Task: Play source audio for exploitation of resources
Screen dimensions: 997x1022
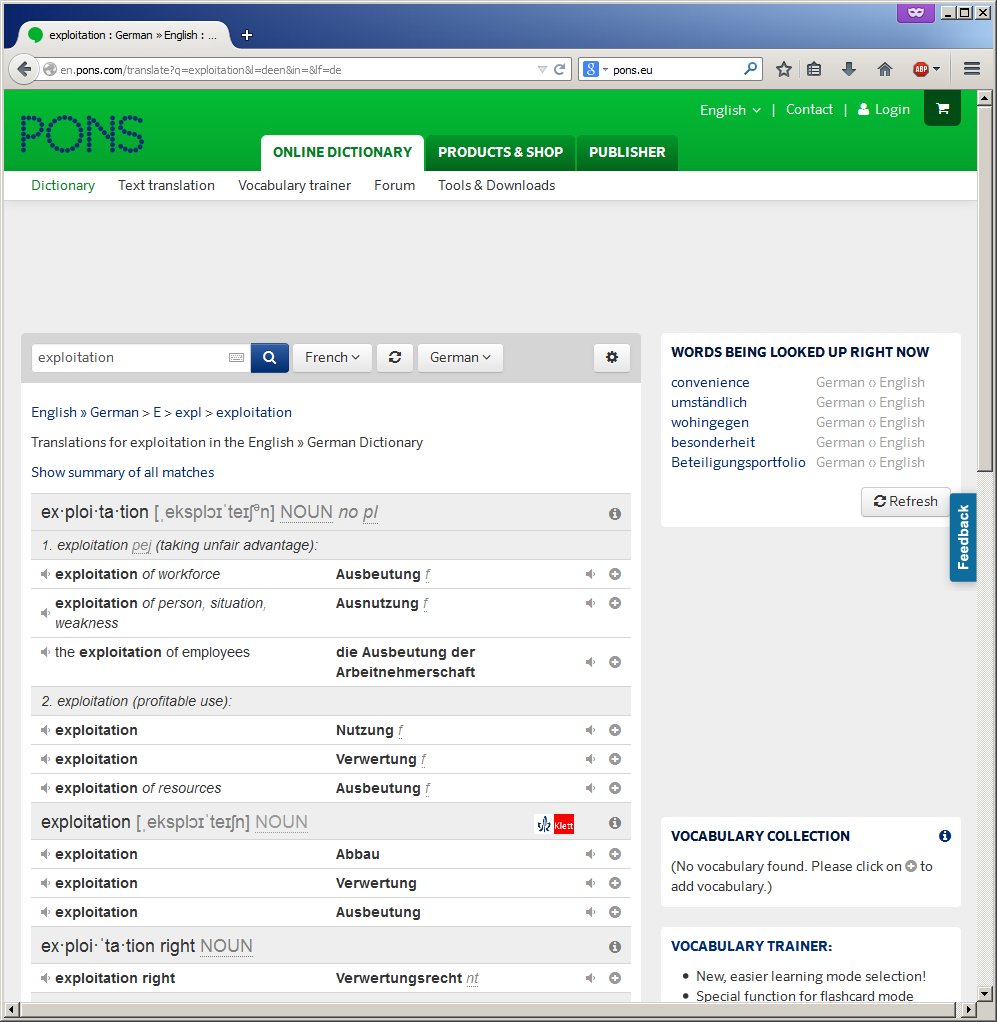Action: 45,788
